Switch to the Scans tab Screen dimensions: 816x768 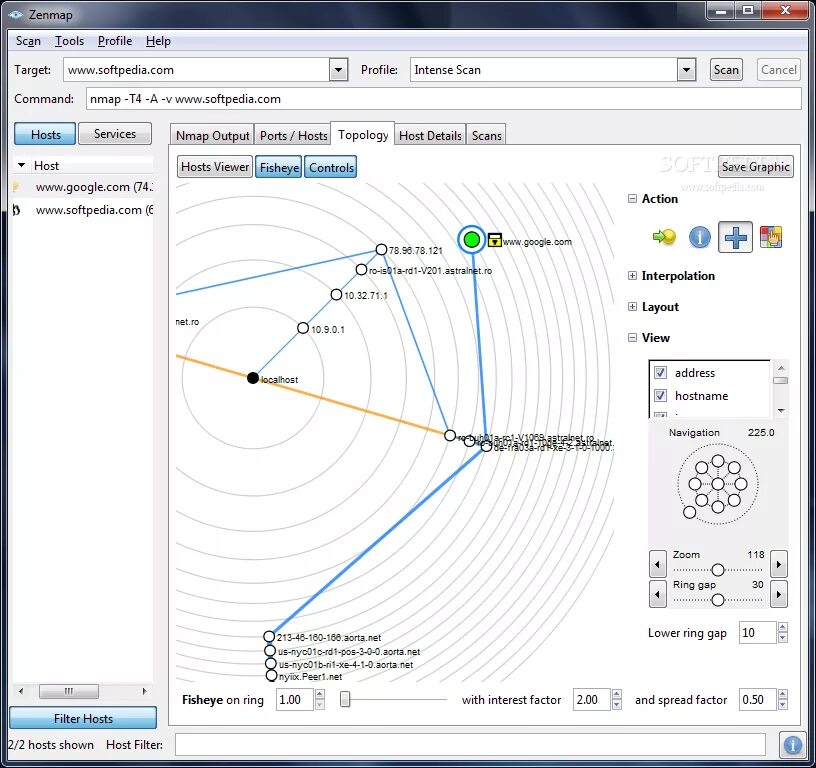click(x=487, y=135)
